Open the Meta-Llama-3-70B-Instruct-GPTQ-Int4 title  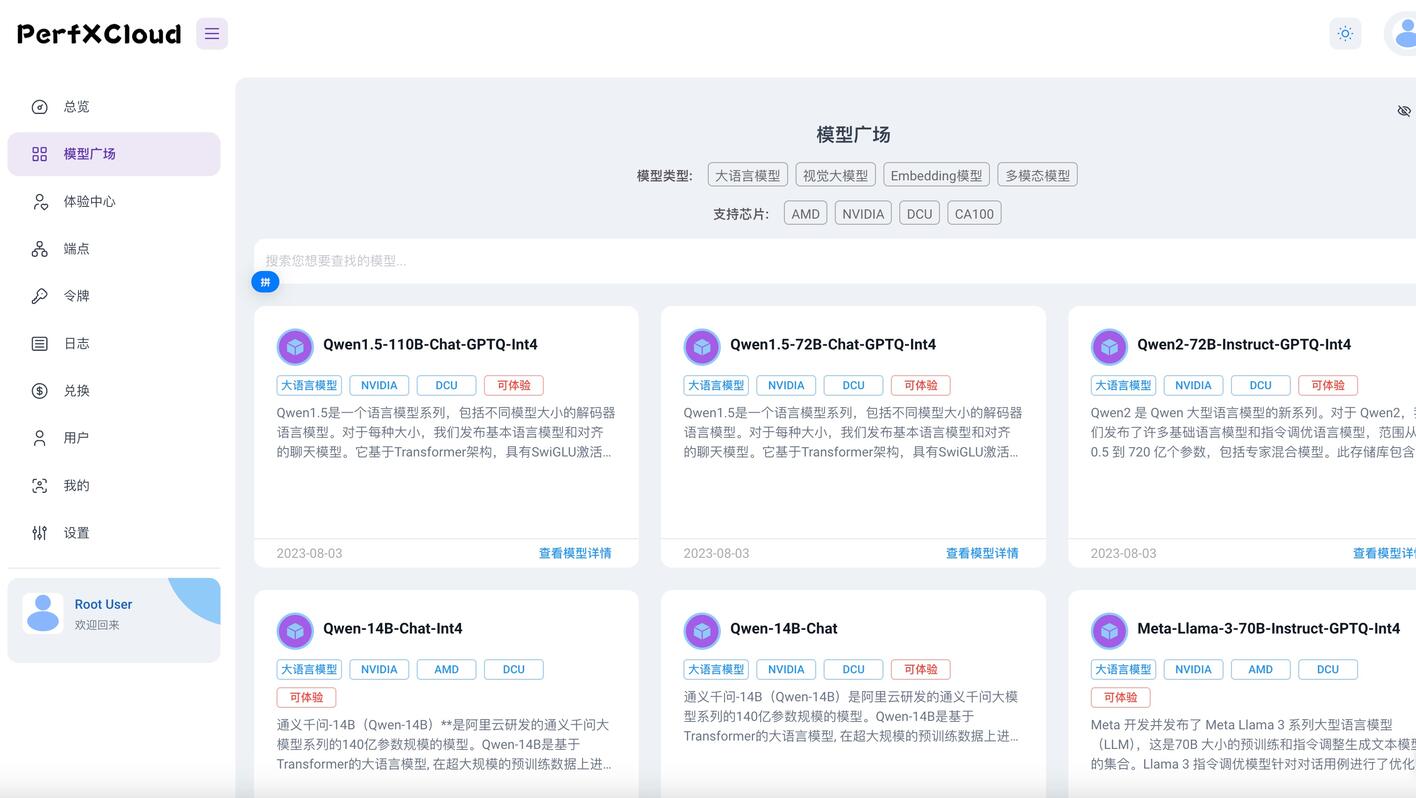pos(1268,628)
